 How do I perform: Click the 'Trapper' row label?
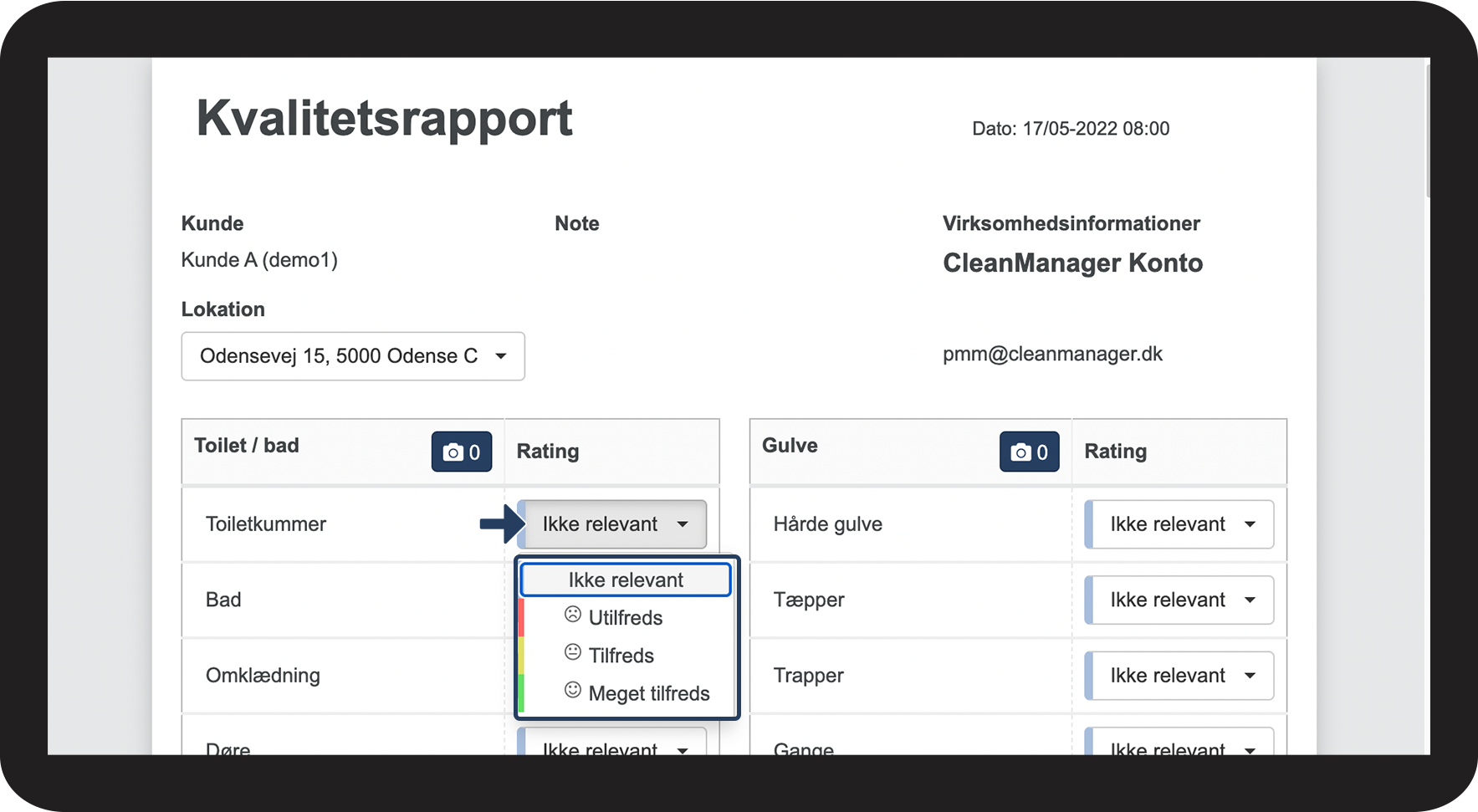809,676
